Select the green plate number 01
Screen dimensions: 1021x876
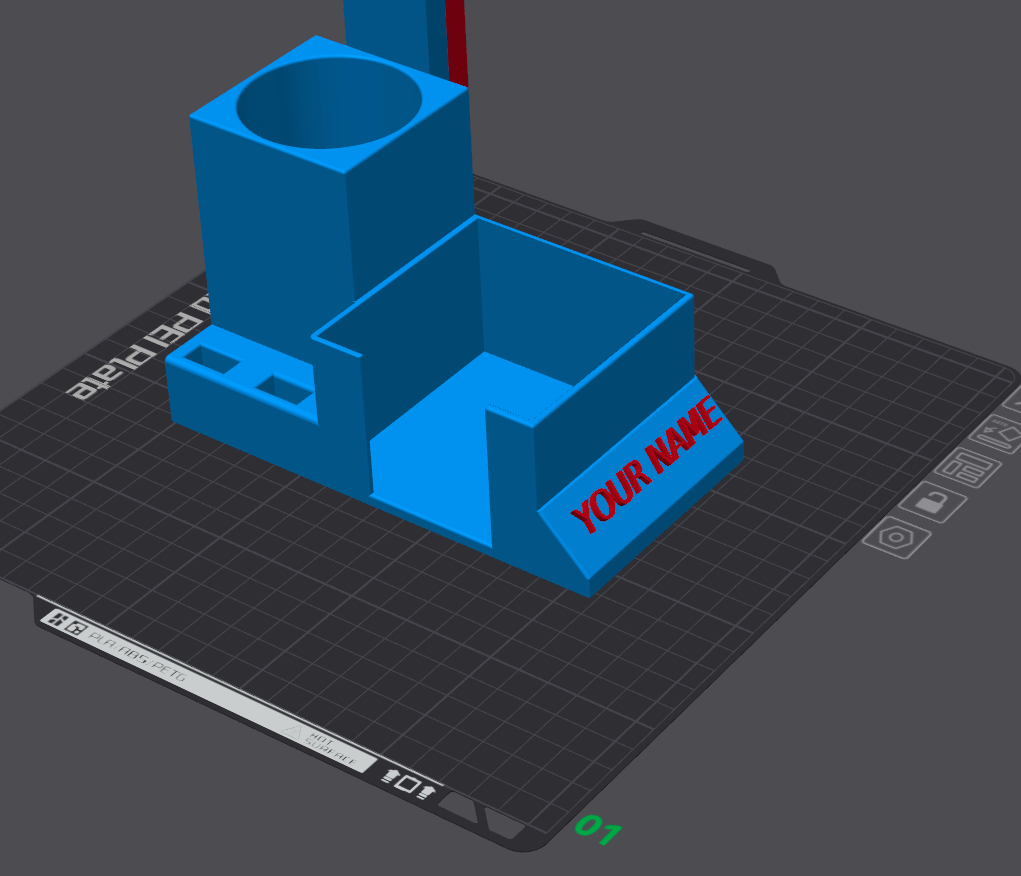pos(598,830)
